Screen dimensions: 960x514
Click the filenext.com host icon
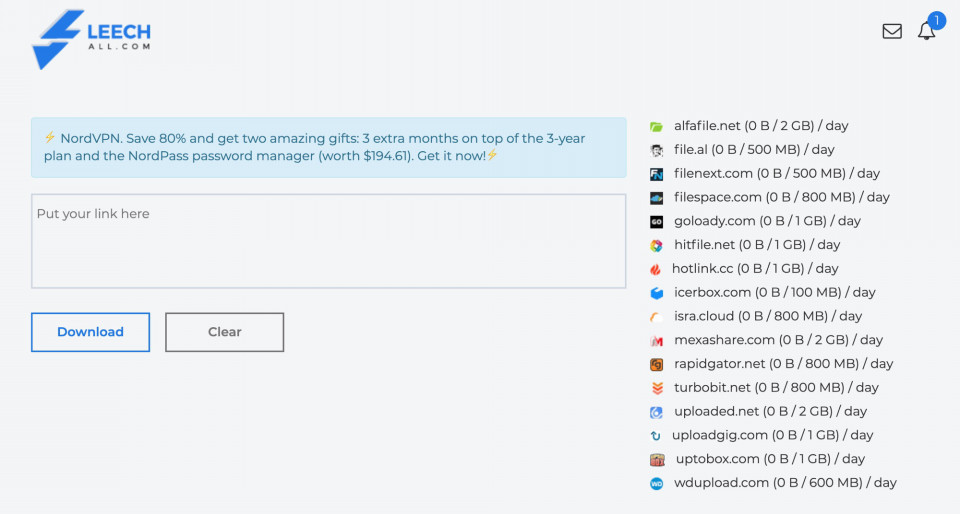click(656, 174)
